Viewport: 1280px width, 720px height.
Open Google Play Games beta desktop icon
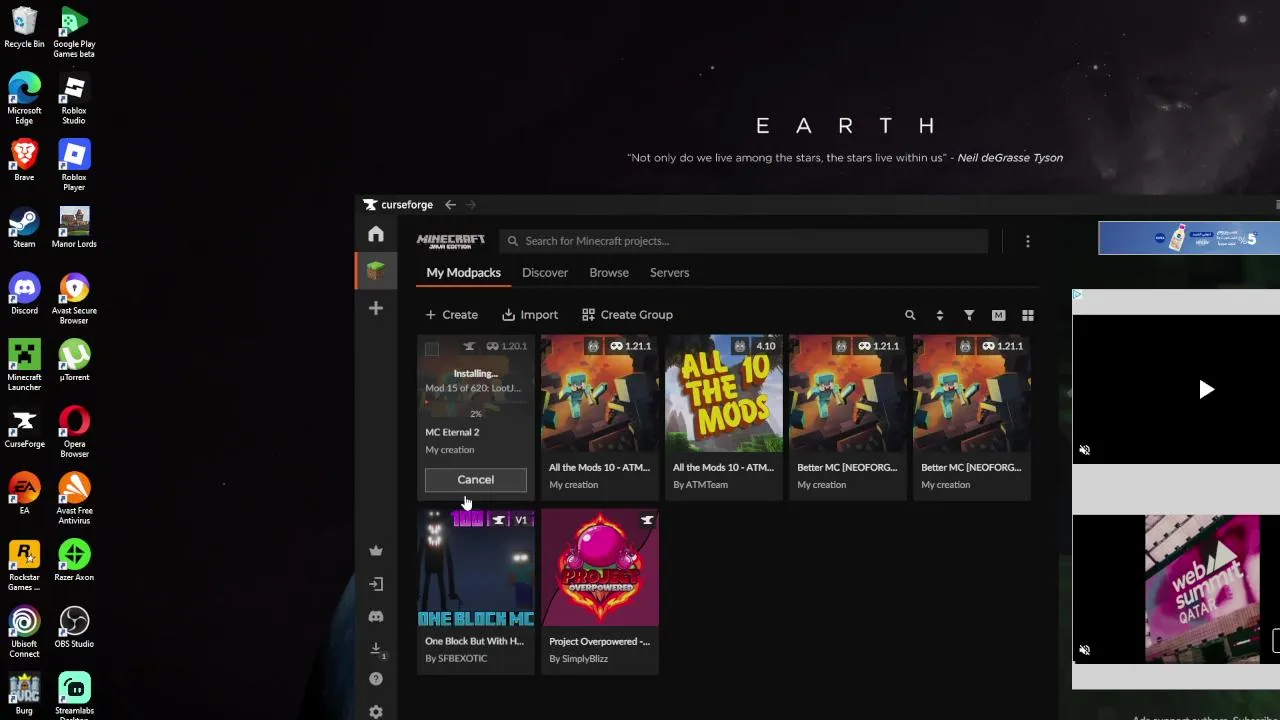click(74, 33)
